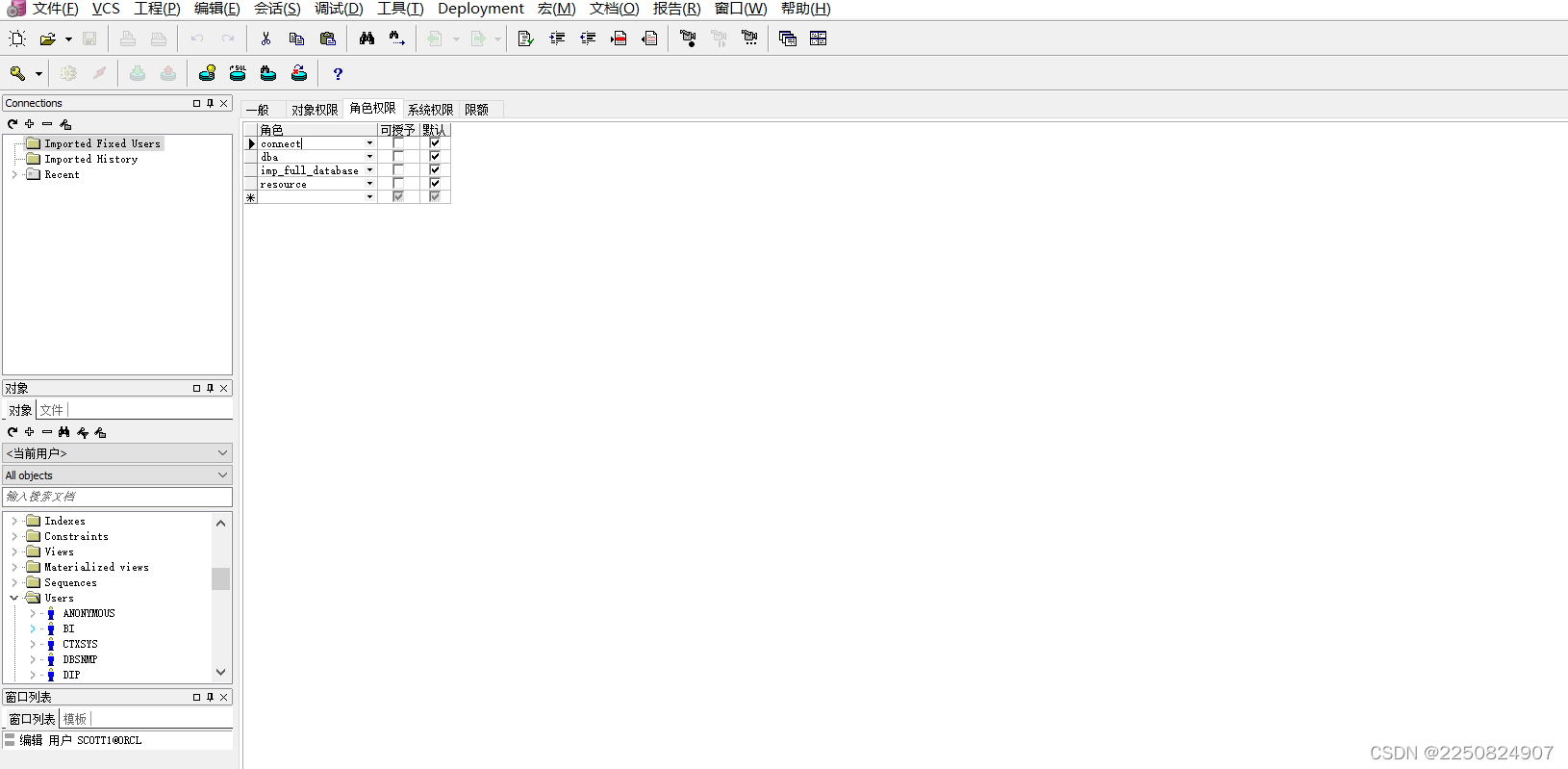Switch to the 一般 tab

coord(257,110)
